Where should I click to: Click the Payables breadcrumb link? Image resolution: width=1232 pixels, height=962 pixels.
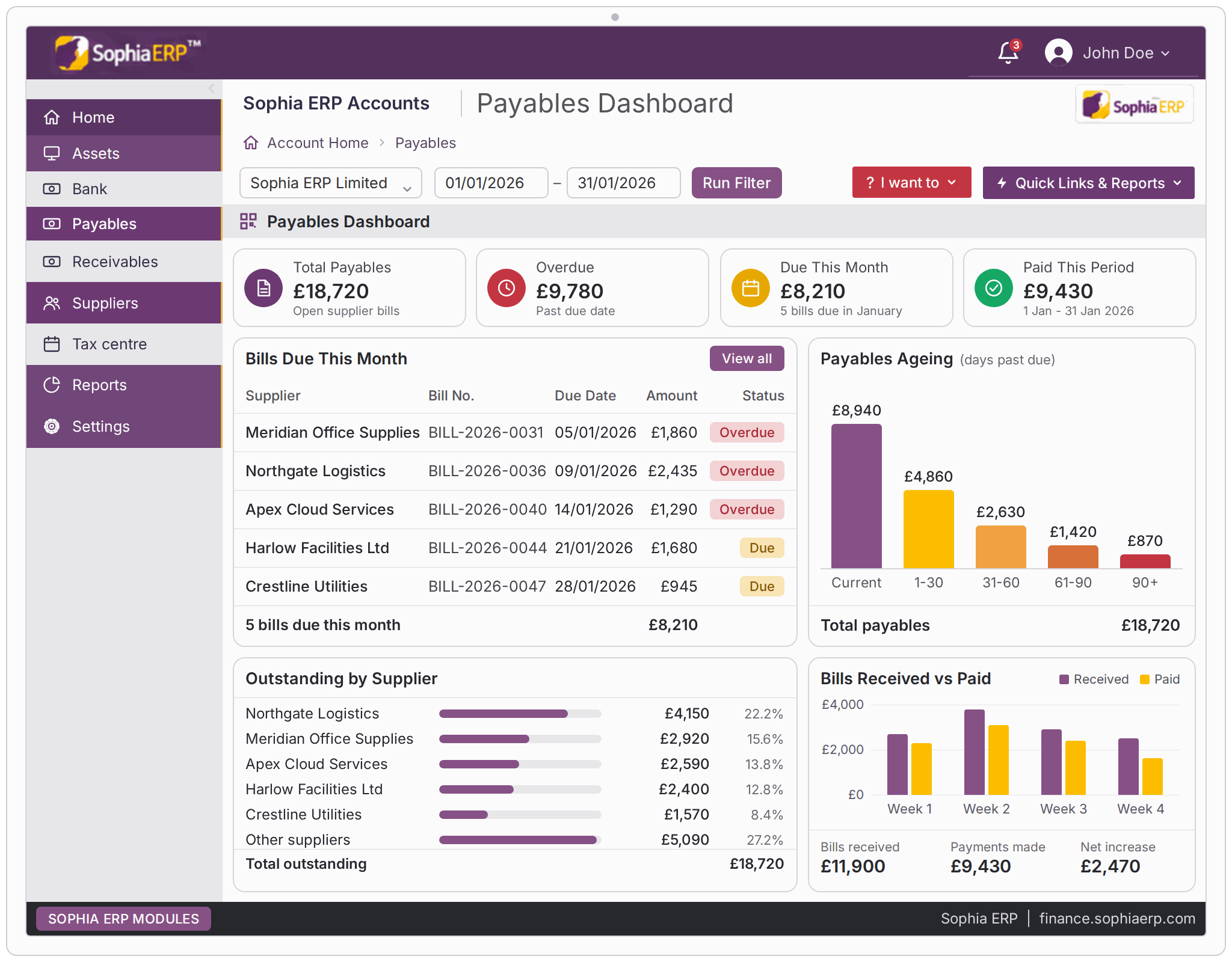pyautogui.click(x=425, y=142)
